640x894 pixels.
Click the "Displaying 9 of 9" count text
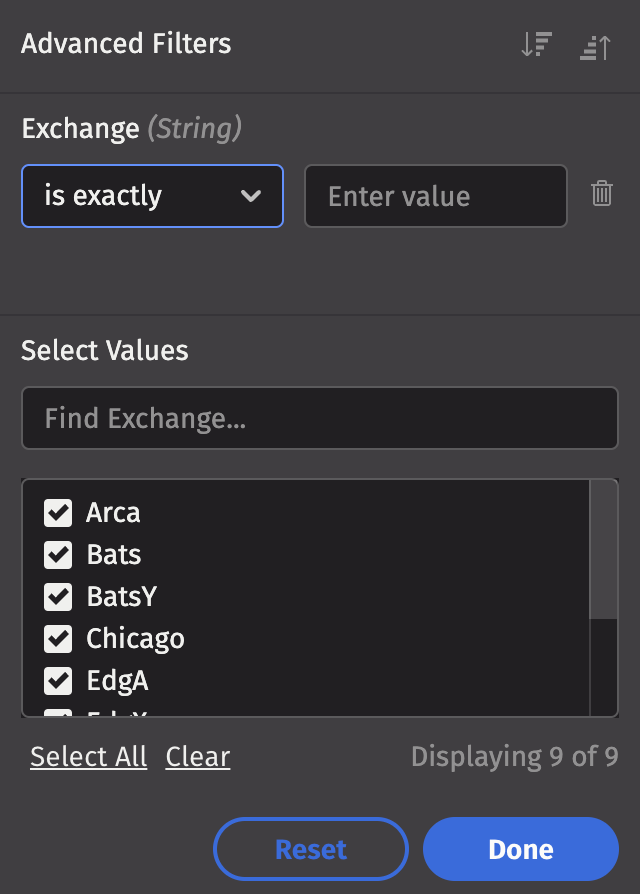[x=514, y=756]
